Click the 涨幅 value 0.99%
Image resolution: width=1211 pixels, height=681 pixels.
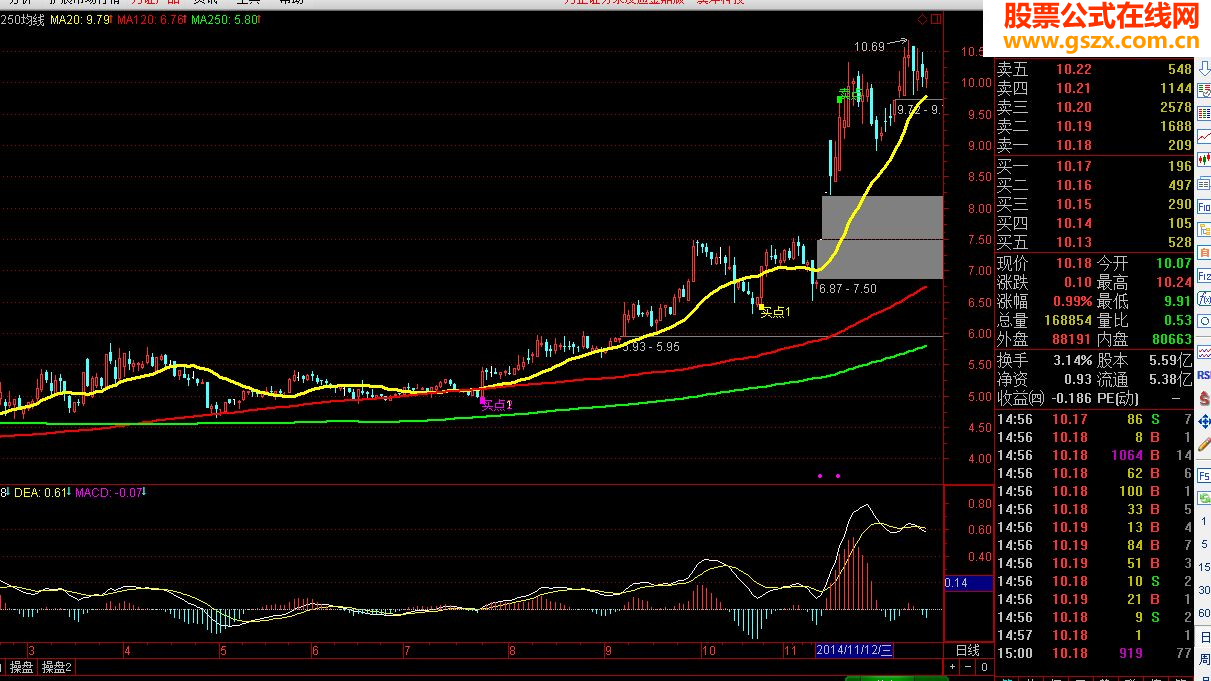pos(1071,301)
